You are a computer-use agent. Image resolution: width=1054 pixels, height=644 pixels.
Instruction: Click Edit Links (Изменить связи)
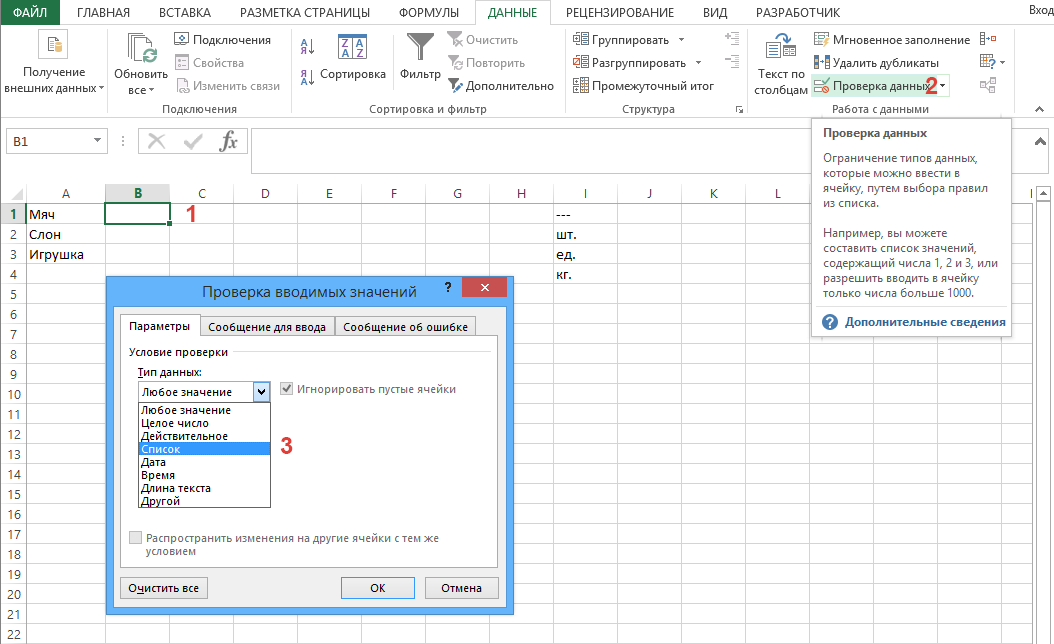[227, 85]
